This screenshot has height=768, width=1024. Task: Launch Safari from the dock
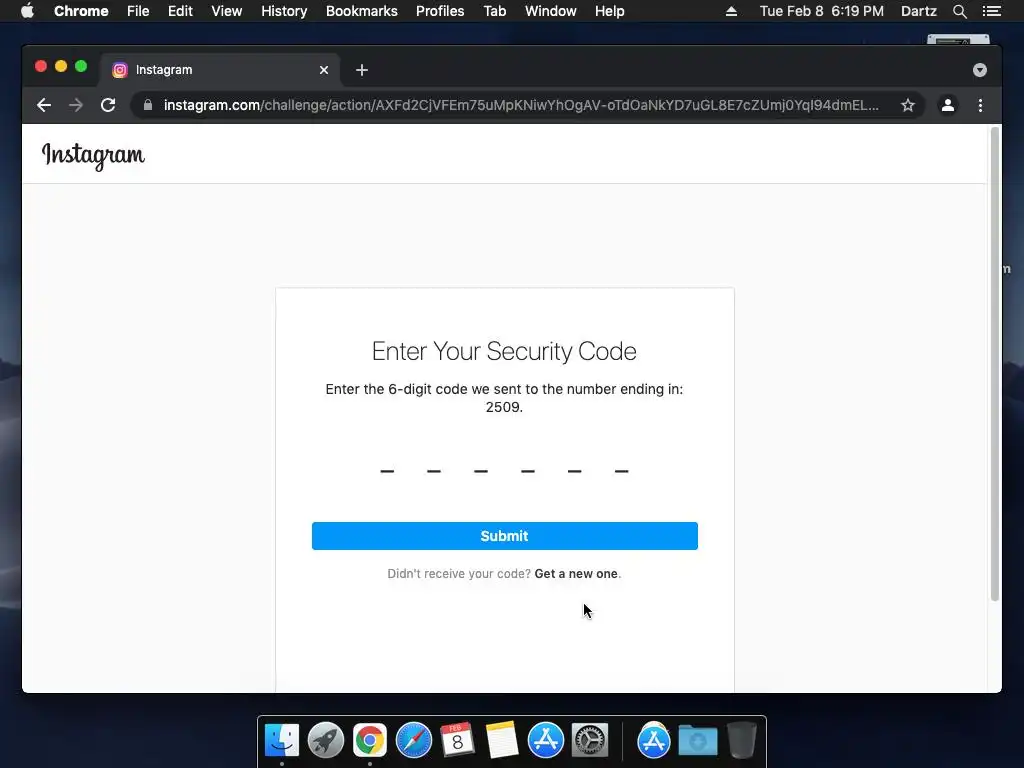click(413, 740)
